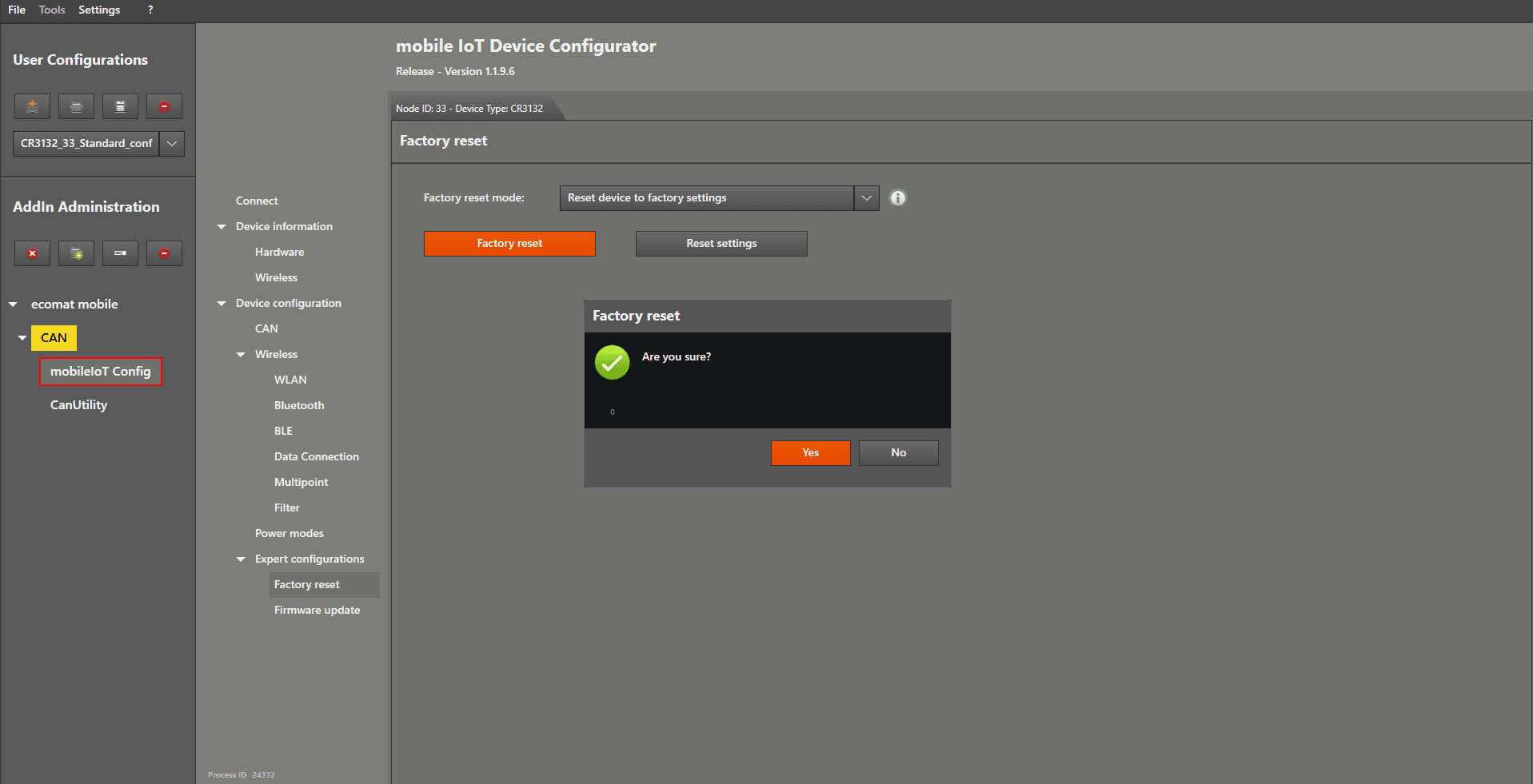Click the import configuration icon with orange arrow
This screenshot has height=784, width=1533.
[32, 106]
